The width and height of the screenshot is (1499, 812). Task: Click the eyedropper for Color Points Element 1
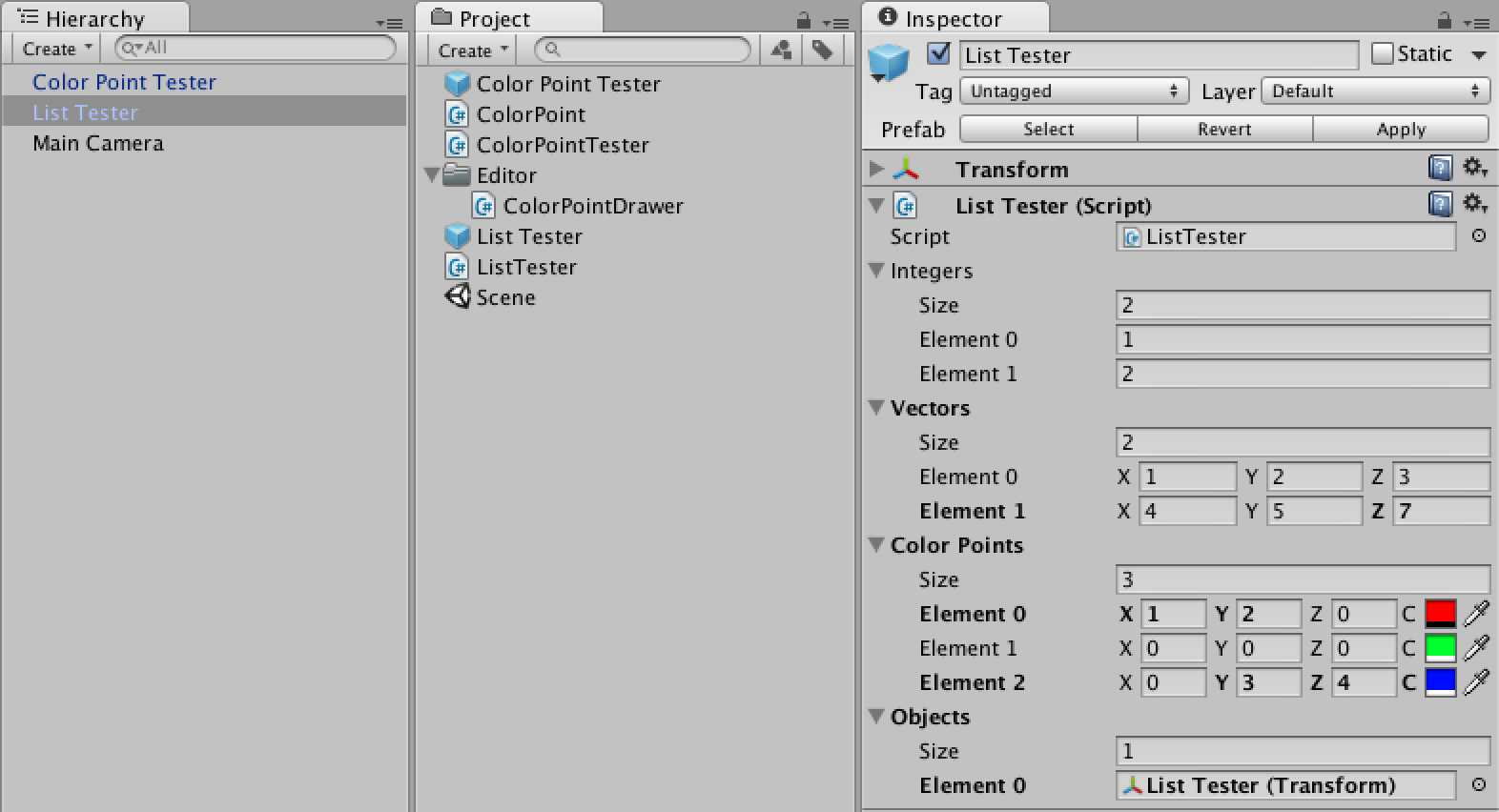click(1476, 648)
